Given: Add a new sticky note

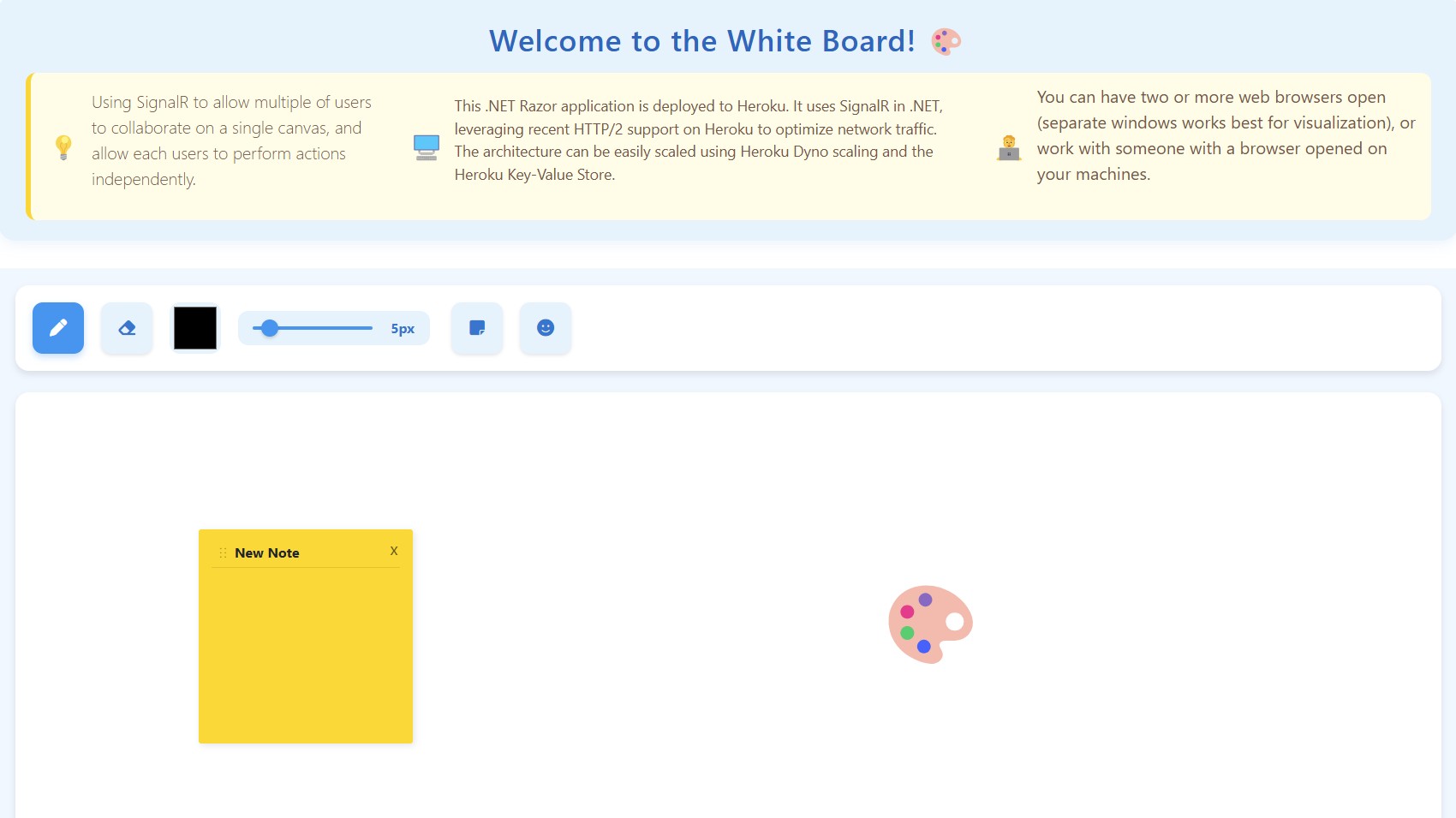Looking at the screenshot, I should [x=477, y=327].
